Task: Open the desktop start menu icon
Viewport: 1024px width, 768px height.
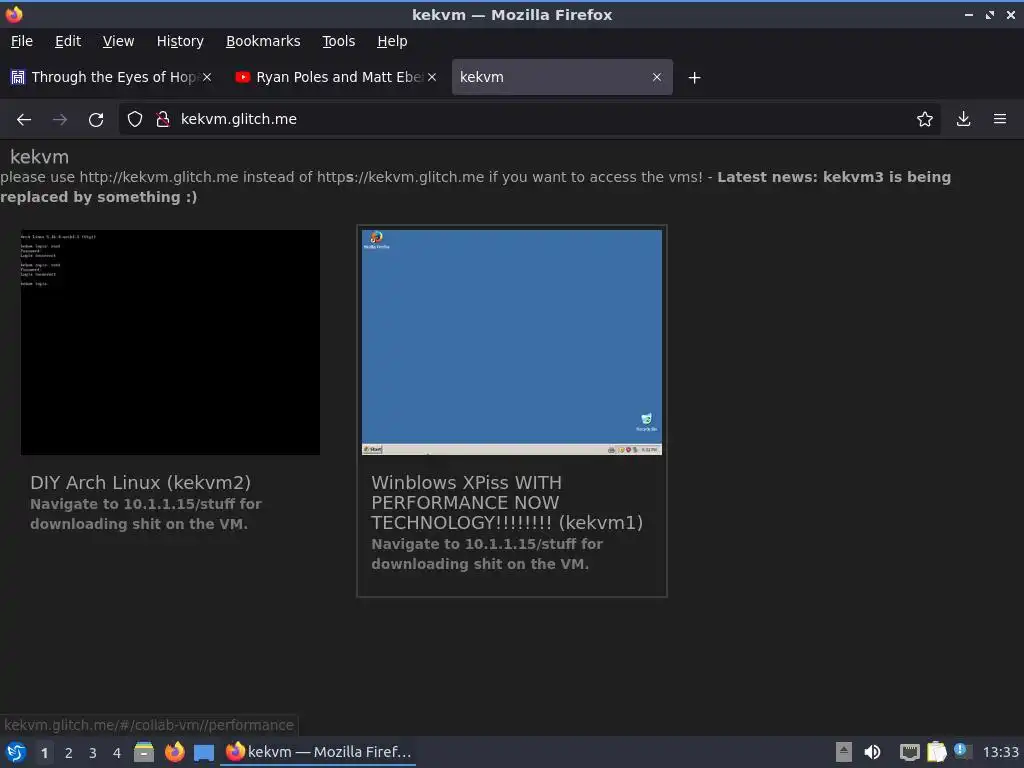Action: (x=16, y=752)
